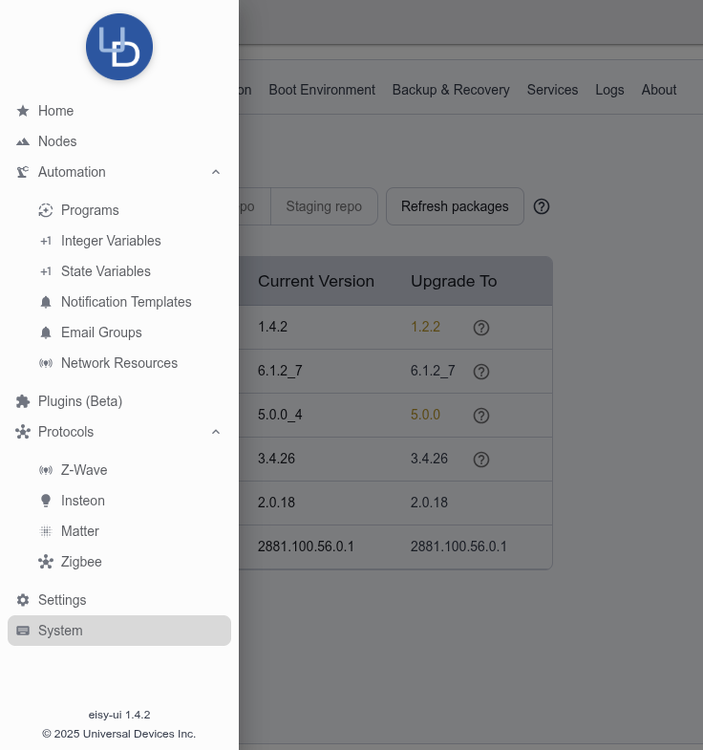Open Network Resources
Screen dimensions: 703x750
[119, 364]
